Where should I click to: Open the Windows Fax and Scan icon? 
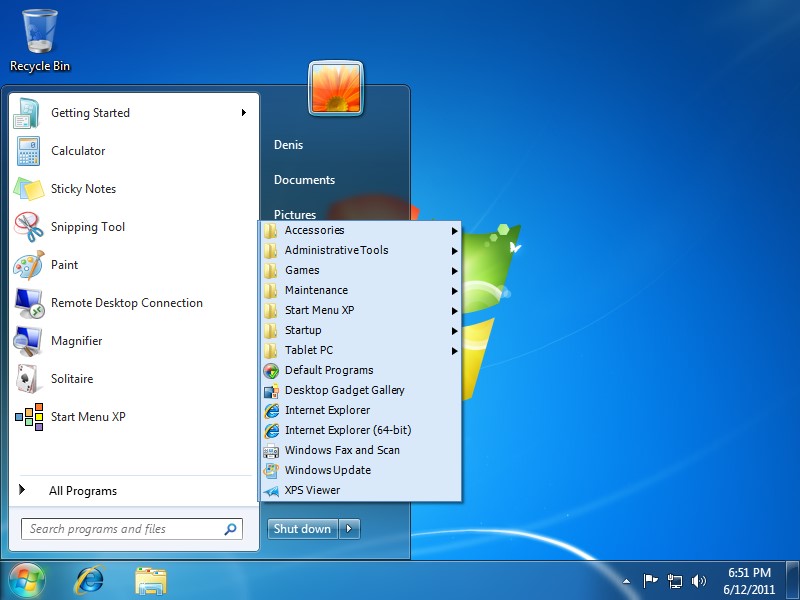[271, 451]
